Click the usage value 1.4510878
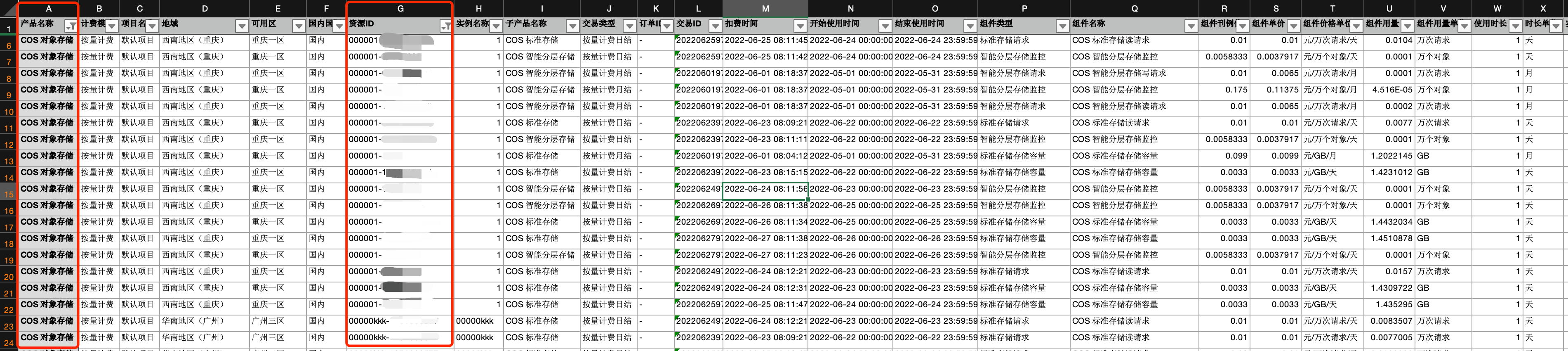Viewport: 1568px width, 351px height. point(1391,238)
